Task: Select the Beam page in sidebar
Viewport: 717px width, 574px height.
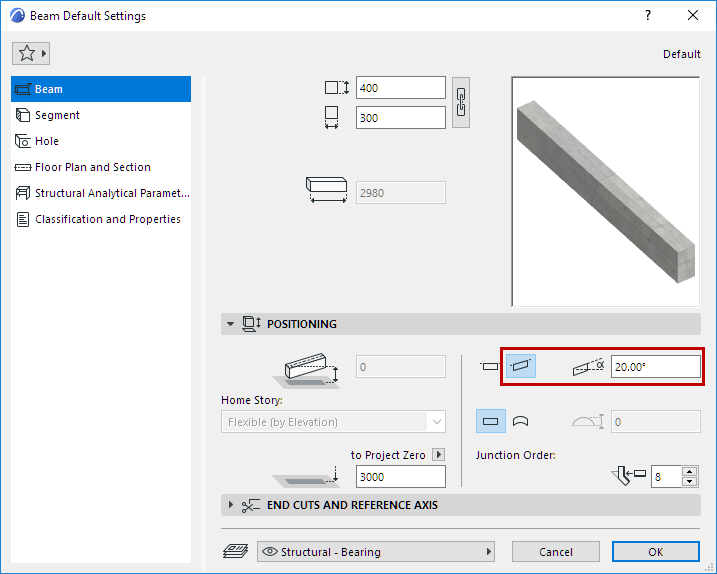Action: [101, 89]
